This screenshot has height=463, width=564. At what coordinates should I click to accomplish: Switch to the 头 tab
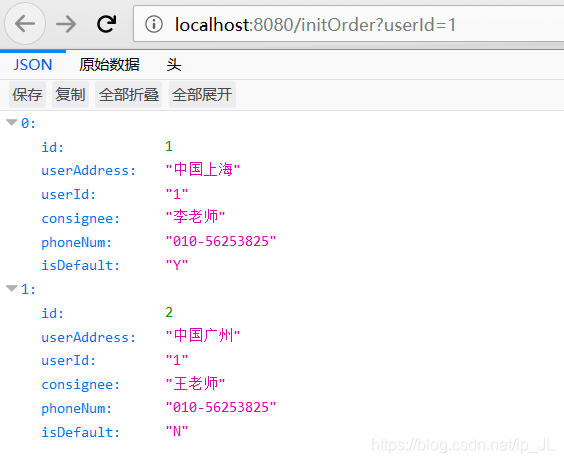pyautogui.click(x=174, y=65)
